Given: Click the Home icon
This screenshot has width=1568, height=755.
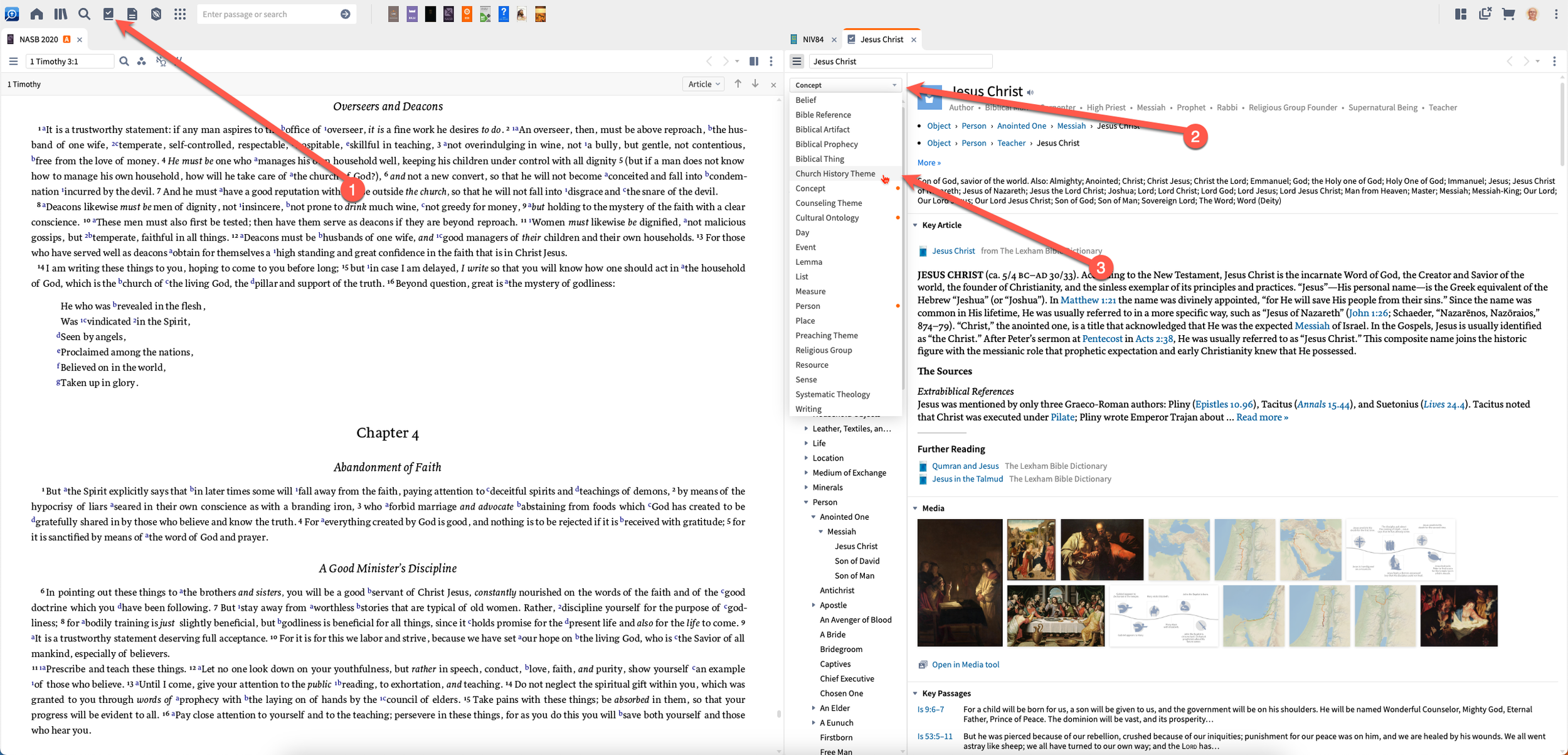Looking at the screenshot, I should point(36,14).
